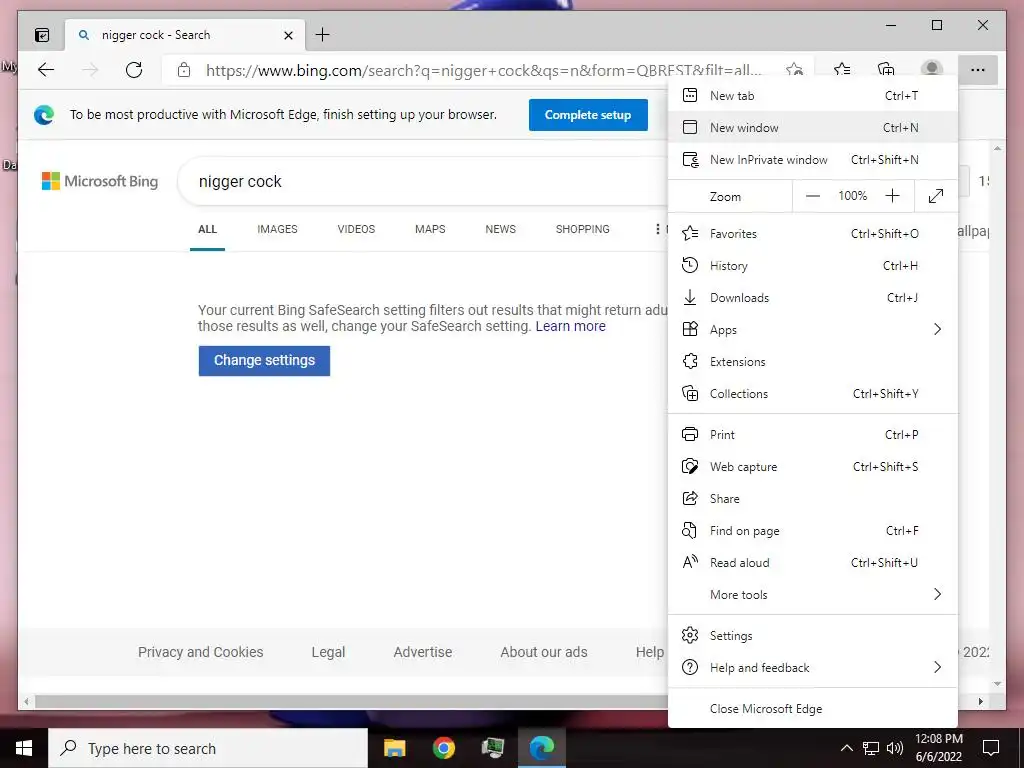Click the Downloads arrow icon in the menu
Screen dimensions: 1024x768
pos(690,297)
